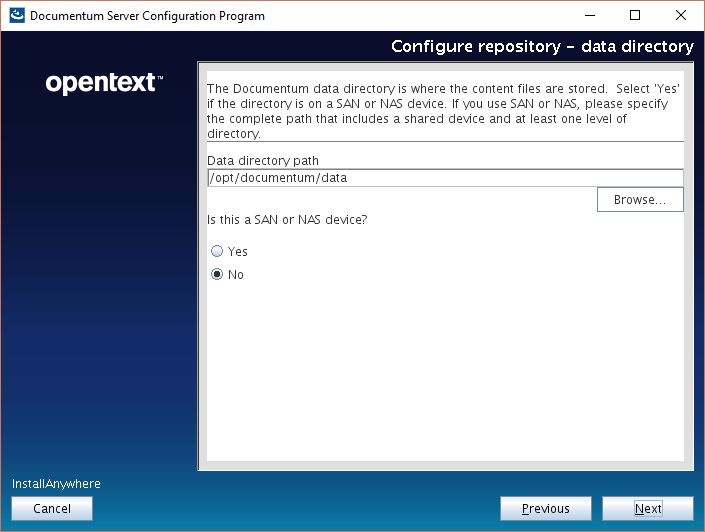Image resolution: width=705 pixels, height=532 pixels.
Task: Open the Browse... directory chooser
Action: (x=639, y=200)
